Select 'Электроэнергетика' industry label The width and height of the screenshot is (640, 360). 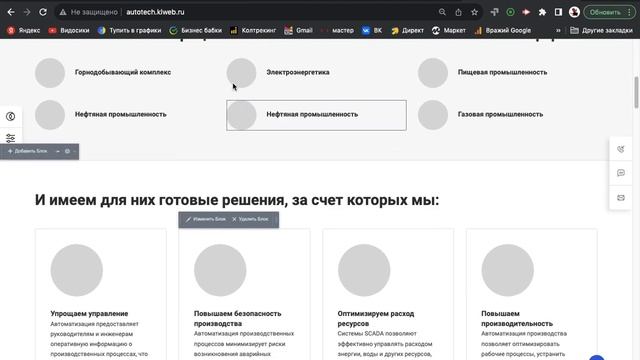coord(298,72)
